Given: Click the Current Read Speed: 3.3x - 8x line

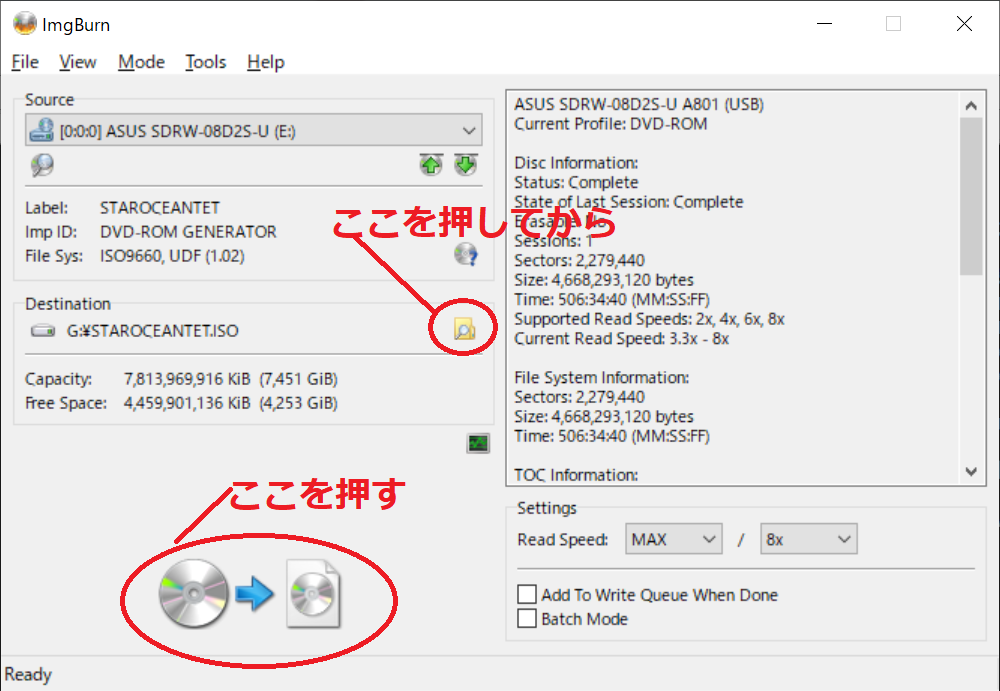Looking at the screenshot, I should click(621, 338).
